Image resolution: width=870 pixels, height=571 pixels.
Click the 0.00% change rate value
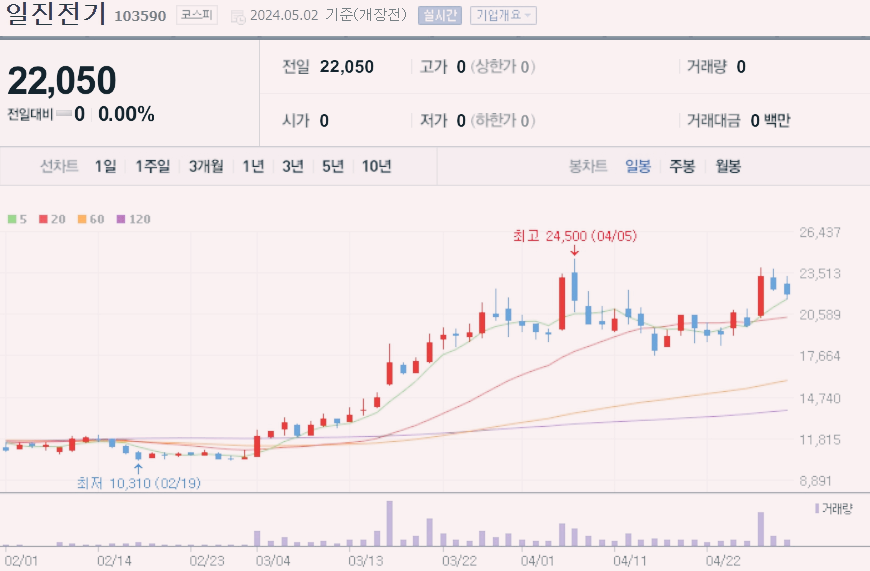pos(127,114)
